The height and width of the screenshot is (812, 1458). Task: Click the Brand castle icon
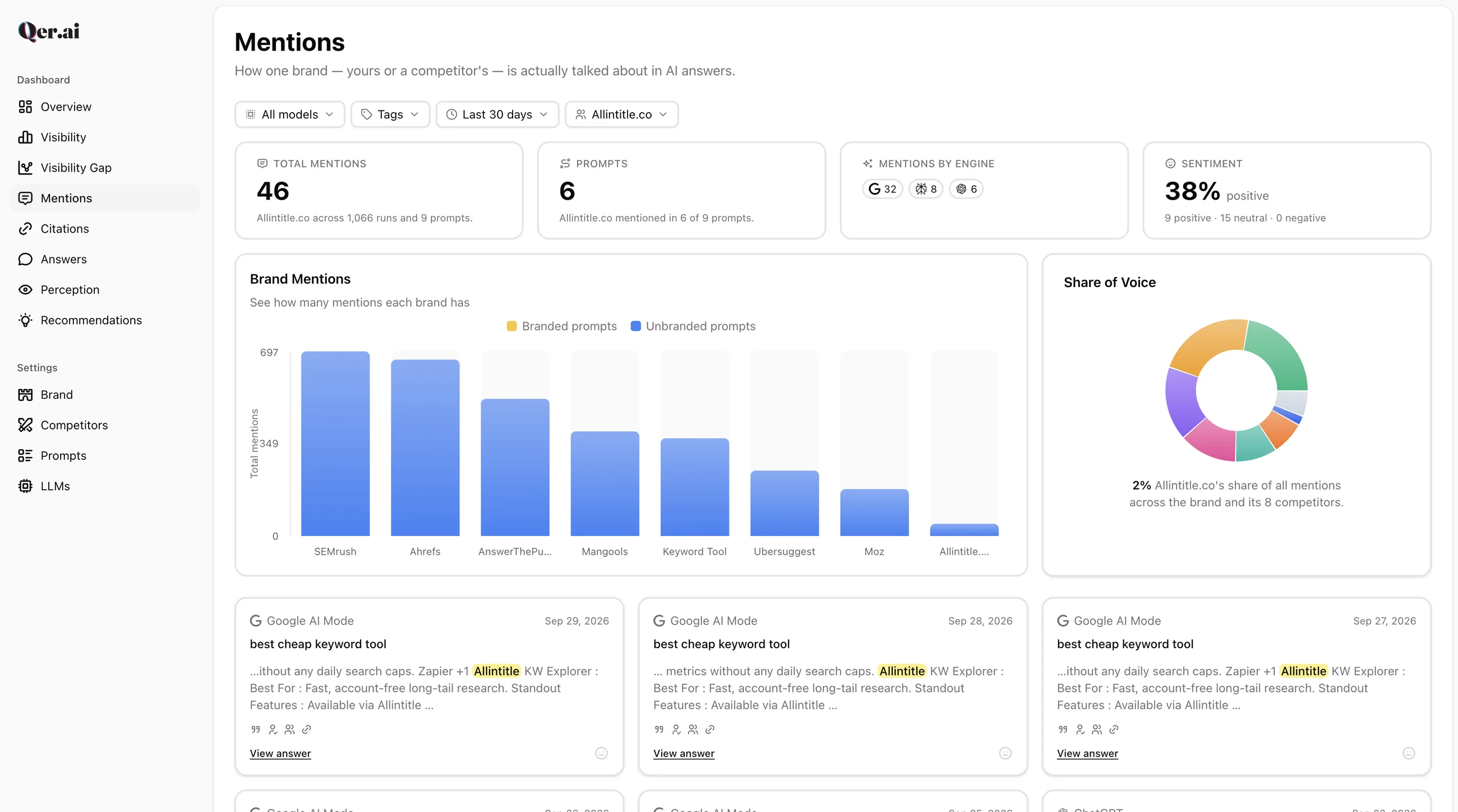click(25, 395)
